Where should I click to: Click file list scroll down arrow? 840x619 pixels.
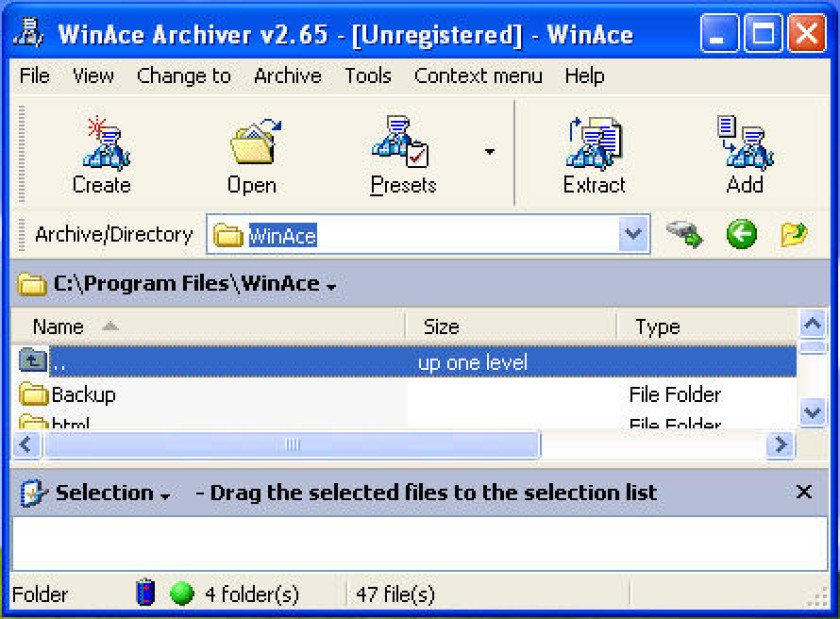[x=812, y=412]
